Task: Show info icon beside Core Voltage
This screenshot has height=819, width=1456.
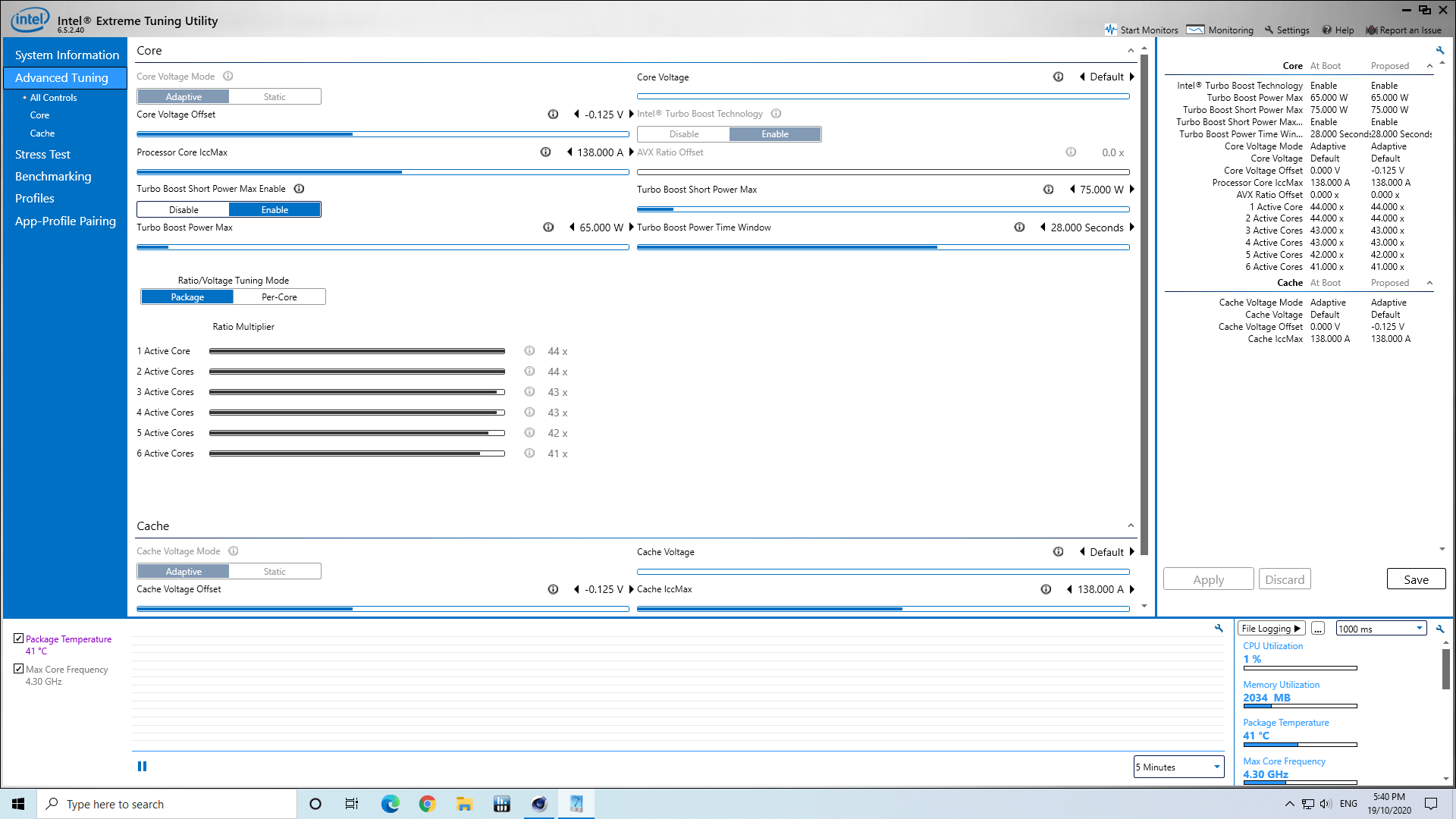Action: [1059, 77]
